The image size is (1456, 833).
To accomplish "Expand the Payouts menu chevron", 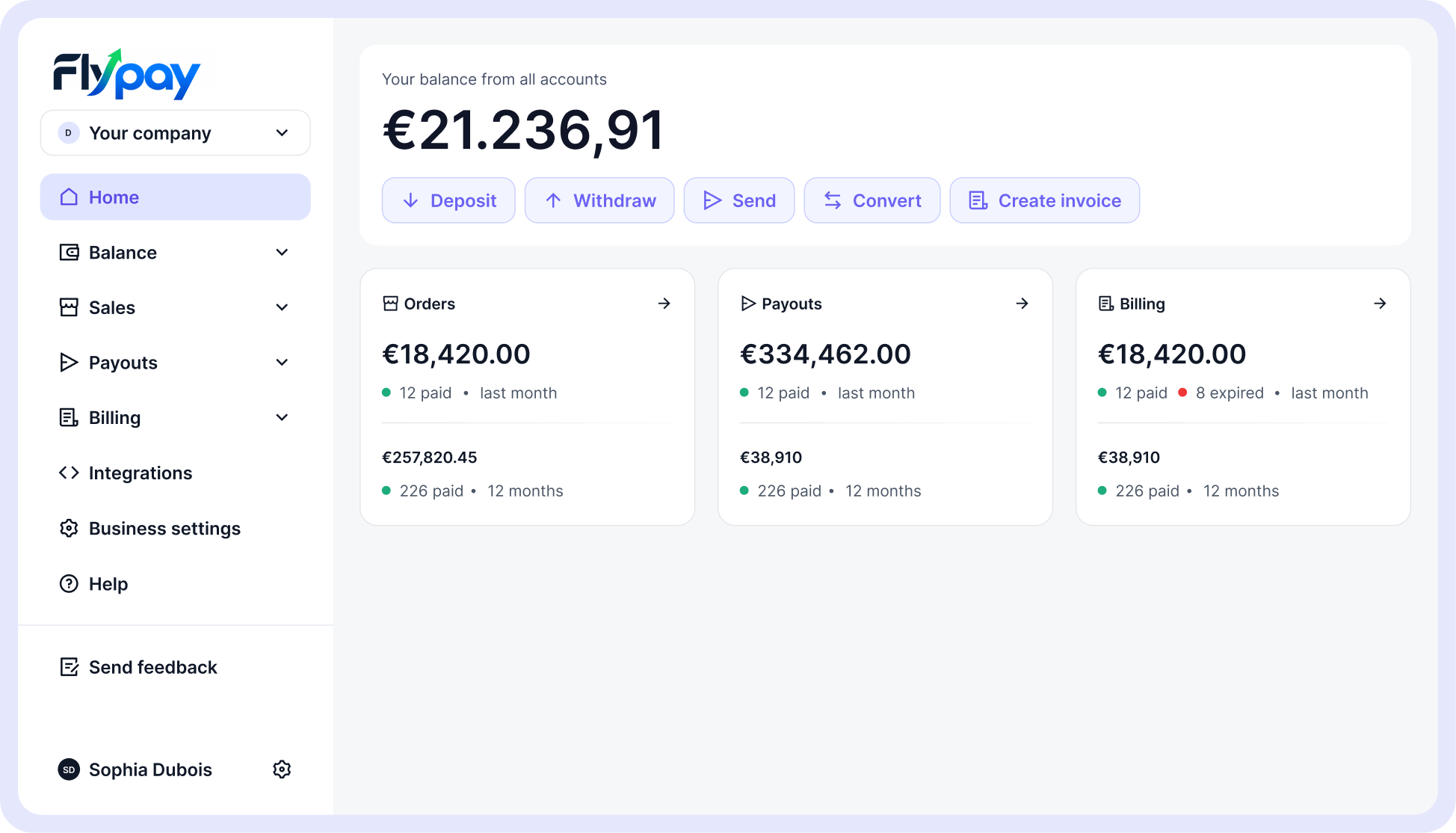I will (x=282, y=363).
